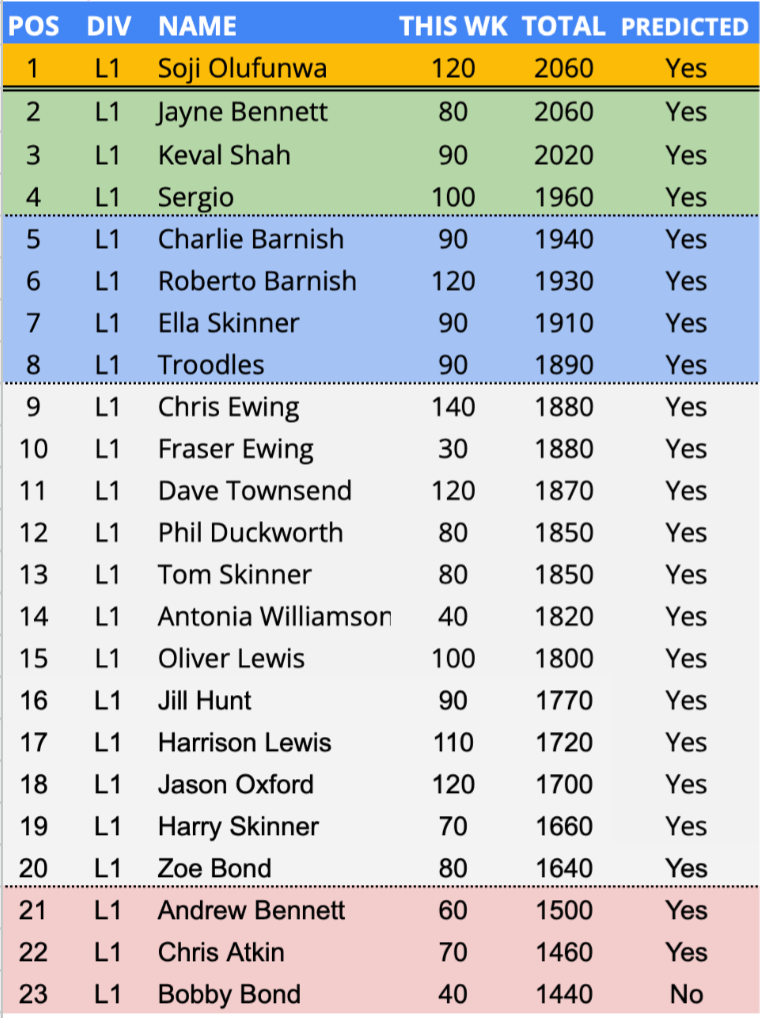Click Bobby Bond's predicted value No
This screenshot has height=1018, width=760.
tap(686, 994)
